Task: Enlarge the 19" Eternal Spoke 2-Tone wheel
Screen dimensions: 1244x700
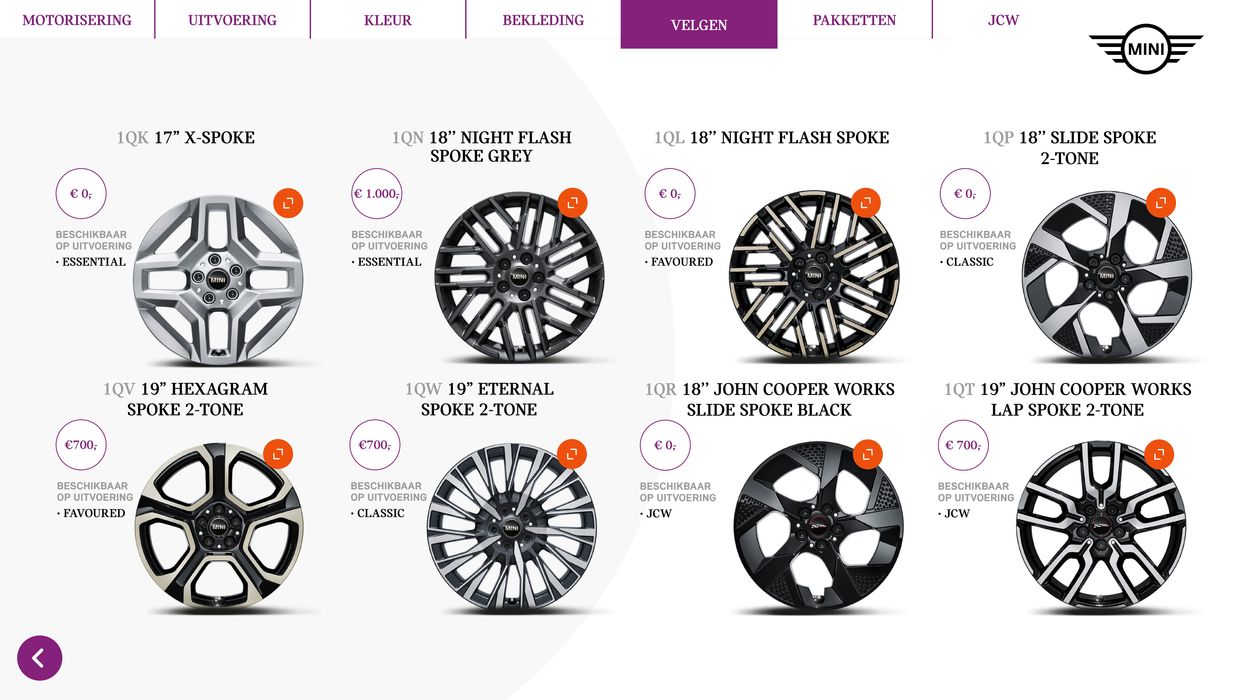Action: tap(572, 454)
